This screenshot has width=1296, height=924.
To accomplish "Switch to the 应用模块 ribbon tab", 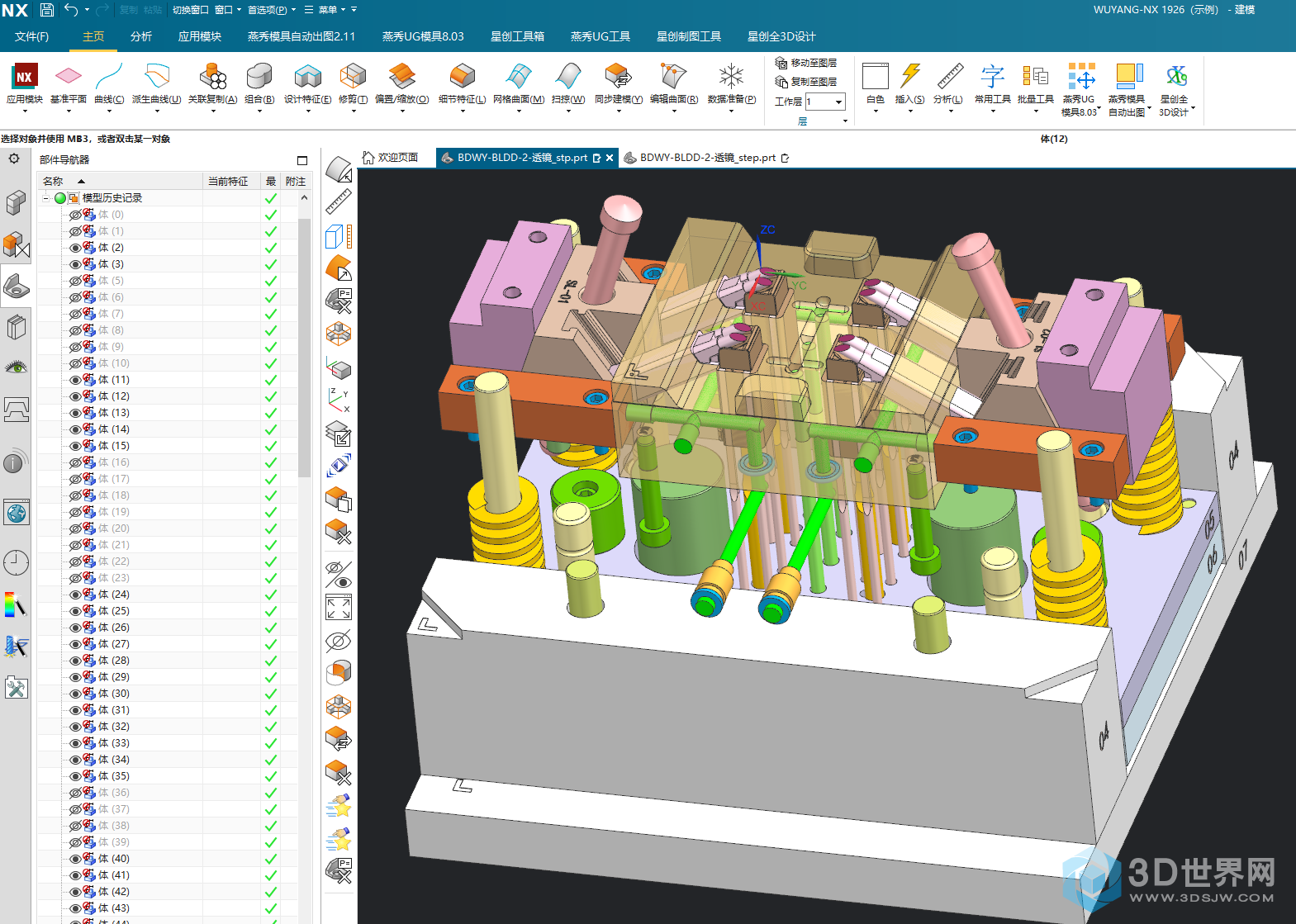I will 200,36.
